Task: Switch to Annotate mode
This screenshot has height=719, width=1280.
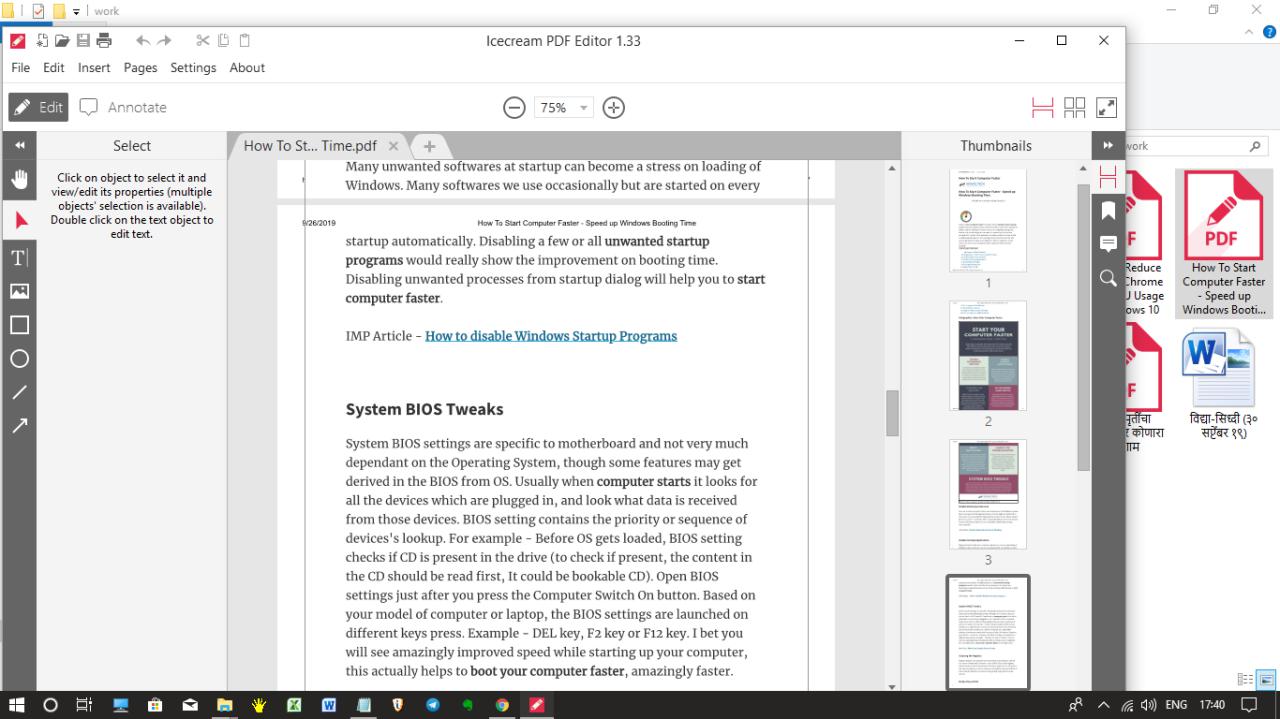Action: tap(123, 107)
